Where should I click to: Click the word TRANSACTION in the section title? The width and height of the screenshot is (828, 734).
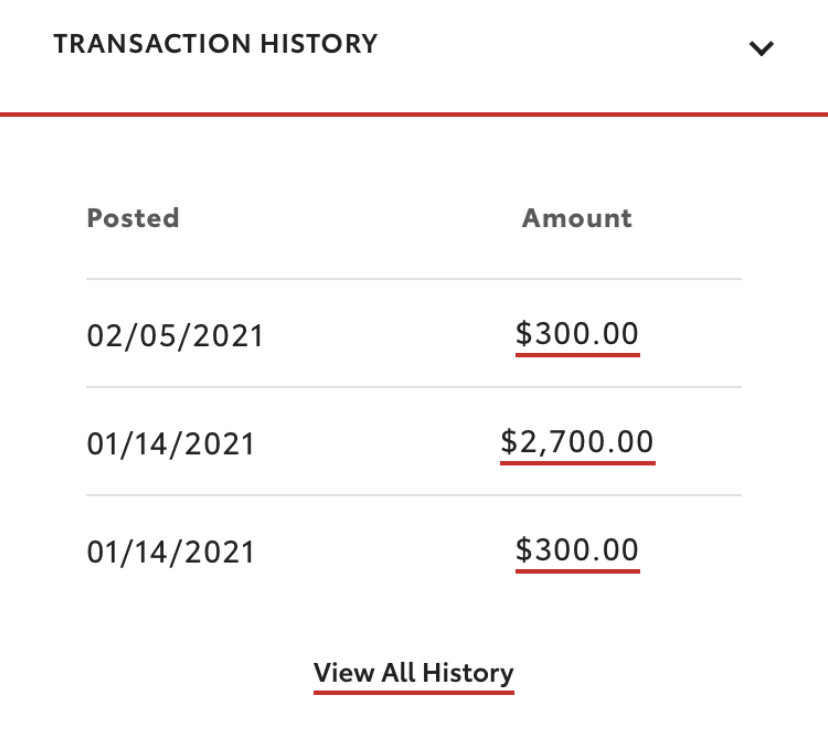click(152, 43)
